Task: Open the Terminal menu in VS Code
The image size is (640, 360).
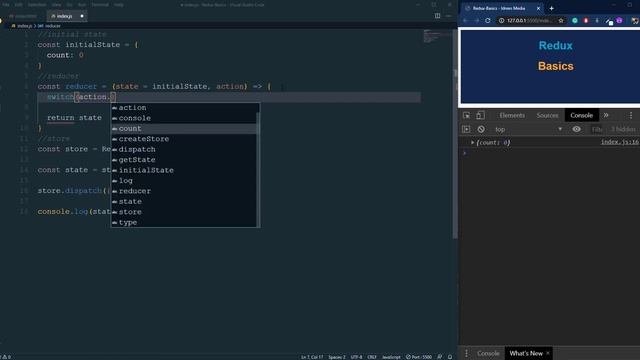Action: pos(100,4)
